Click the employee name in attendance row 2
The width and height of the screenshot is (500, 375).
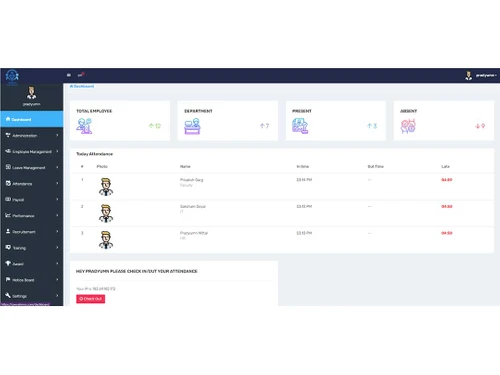tap(193, 206)
